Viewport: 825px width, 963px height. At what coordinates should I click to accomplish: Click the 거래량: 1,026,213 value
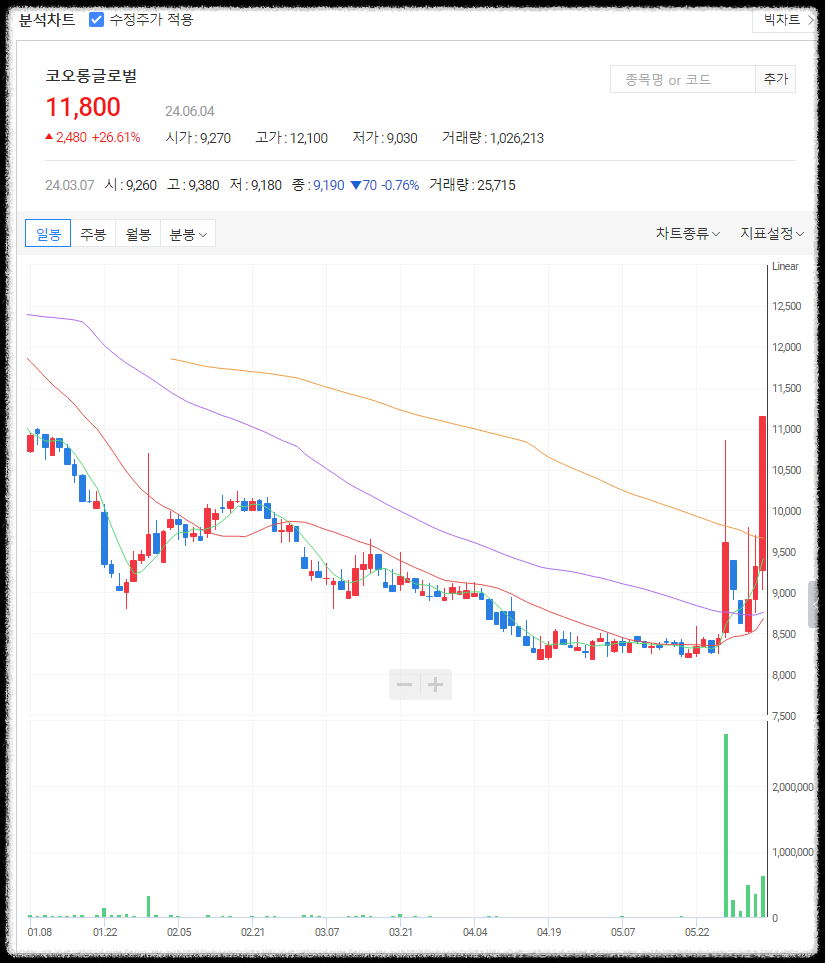[493, 138]
